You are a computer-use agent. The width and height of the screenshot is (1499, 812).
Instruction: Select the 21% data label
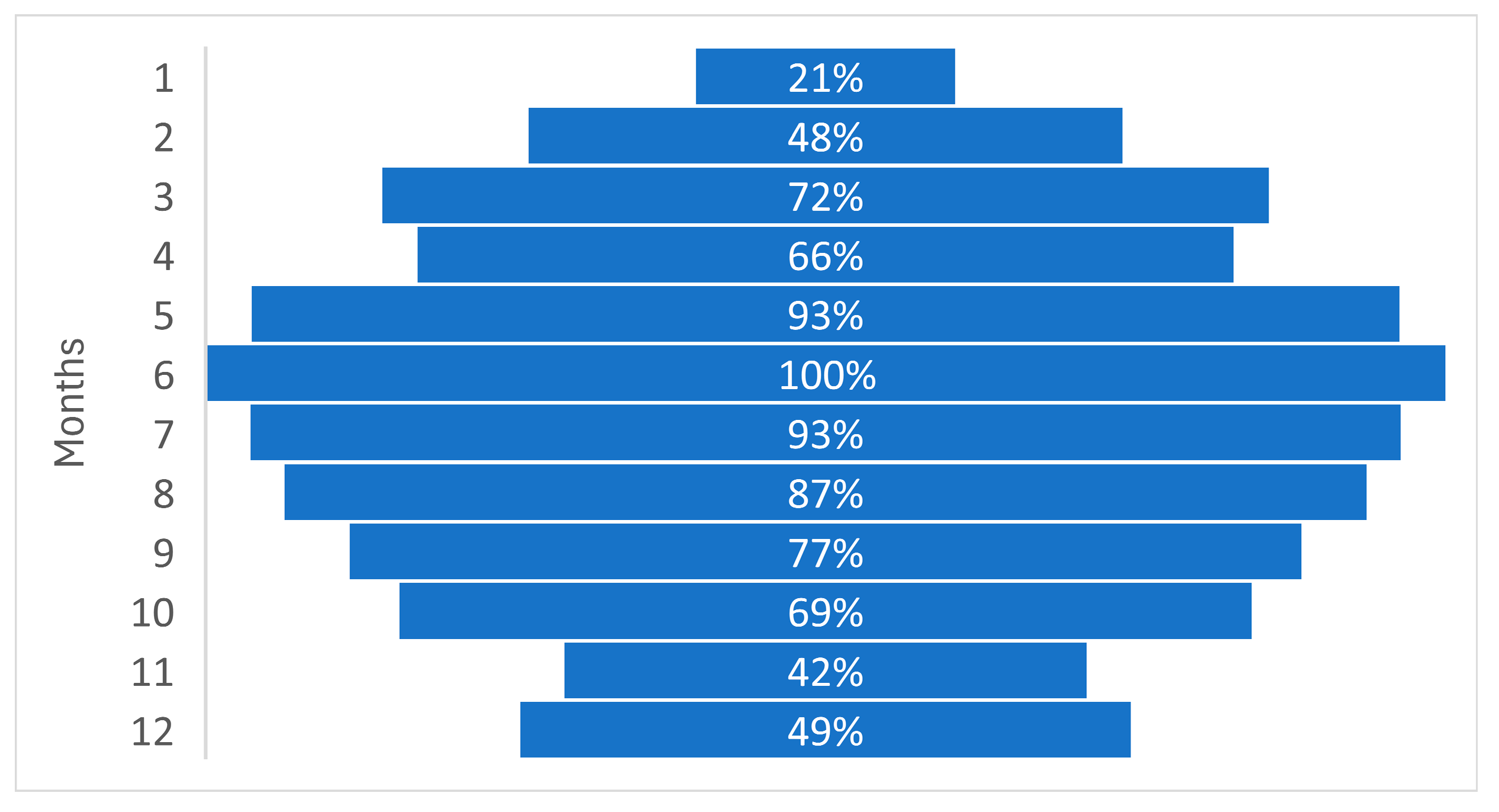pyautogui.click(x=825, y=78)
